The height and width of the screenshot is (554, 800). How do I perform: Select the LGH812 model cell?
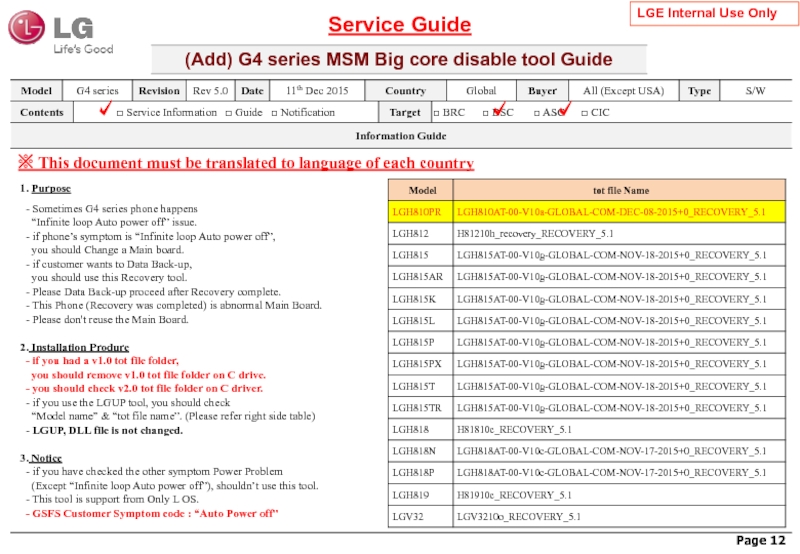(420, 234)
